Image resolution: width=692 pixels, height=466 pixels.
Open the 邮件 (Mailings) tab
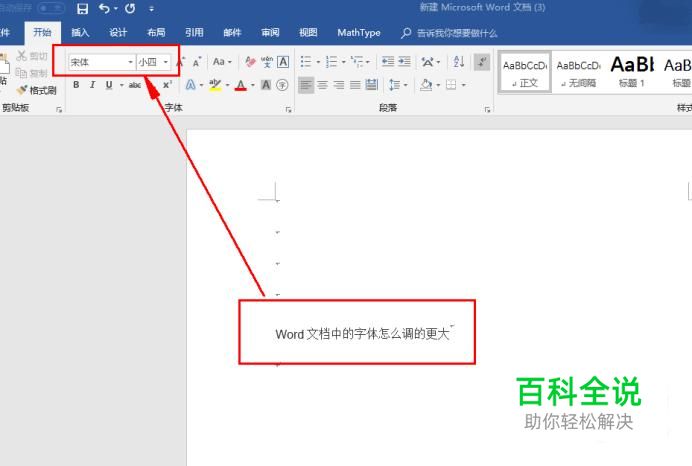232,32
